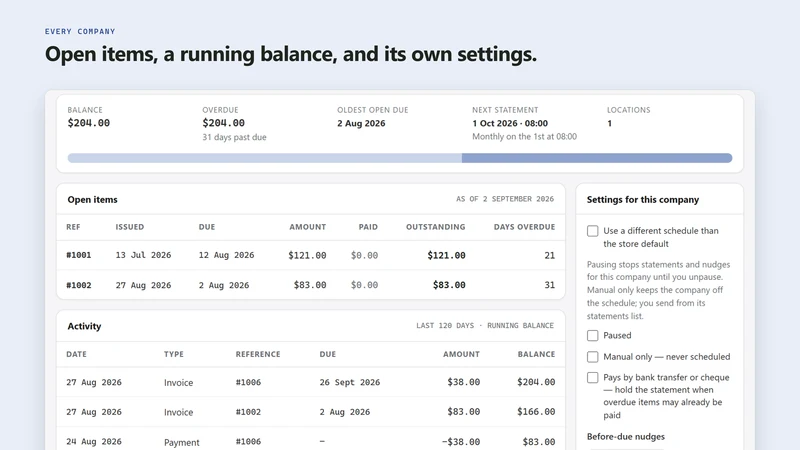Click the $204.00 Overdue figure in summary
Viewport: 800px width, 450px height.
click(223, 123)
